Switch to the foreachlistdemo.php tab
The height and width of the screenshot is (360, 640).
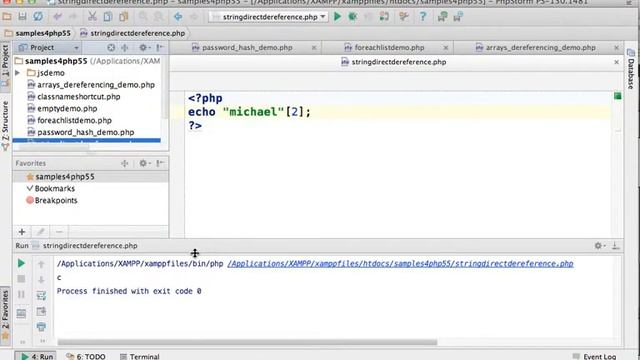coord(389,48)
